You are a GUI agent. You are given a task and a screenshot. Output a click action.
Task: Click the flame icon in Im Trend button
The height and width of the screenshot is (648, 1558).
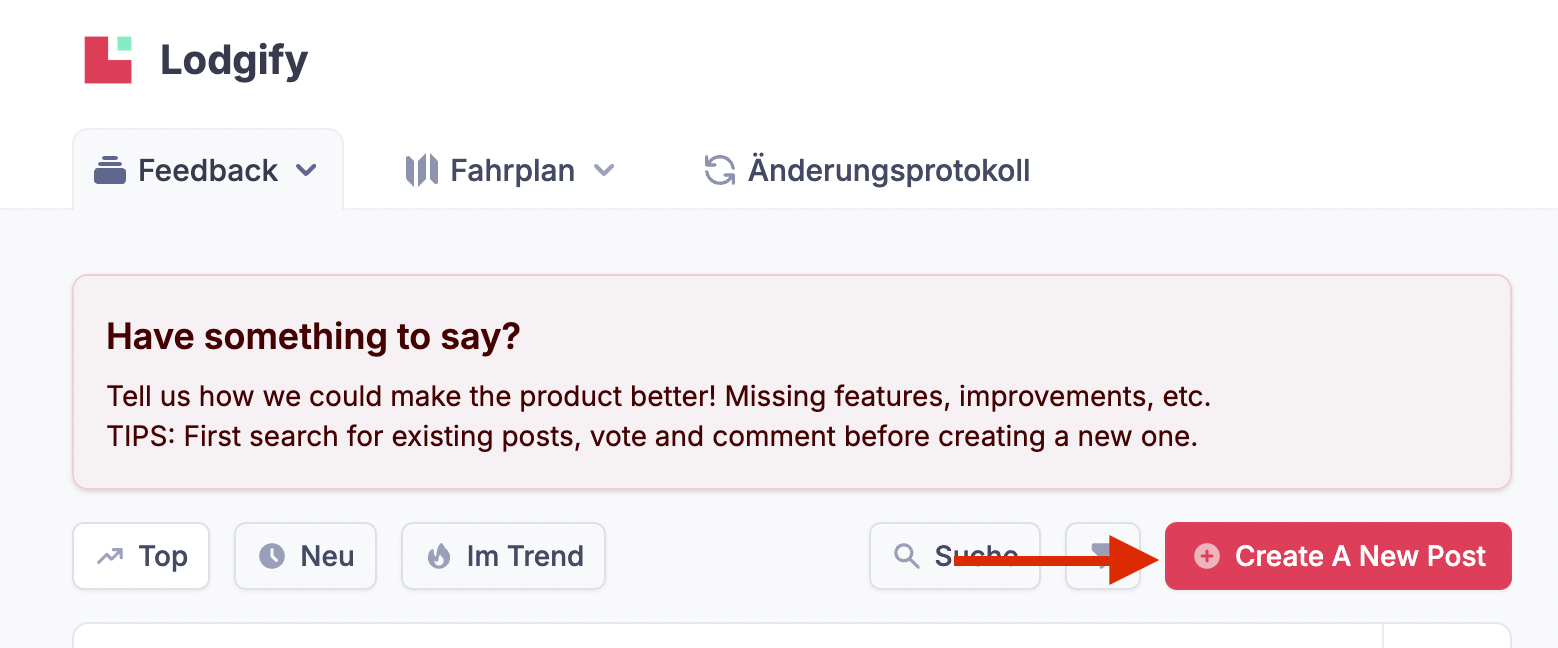pyautogui.click(x=439, y=556)
